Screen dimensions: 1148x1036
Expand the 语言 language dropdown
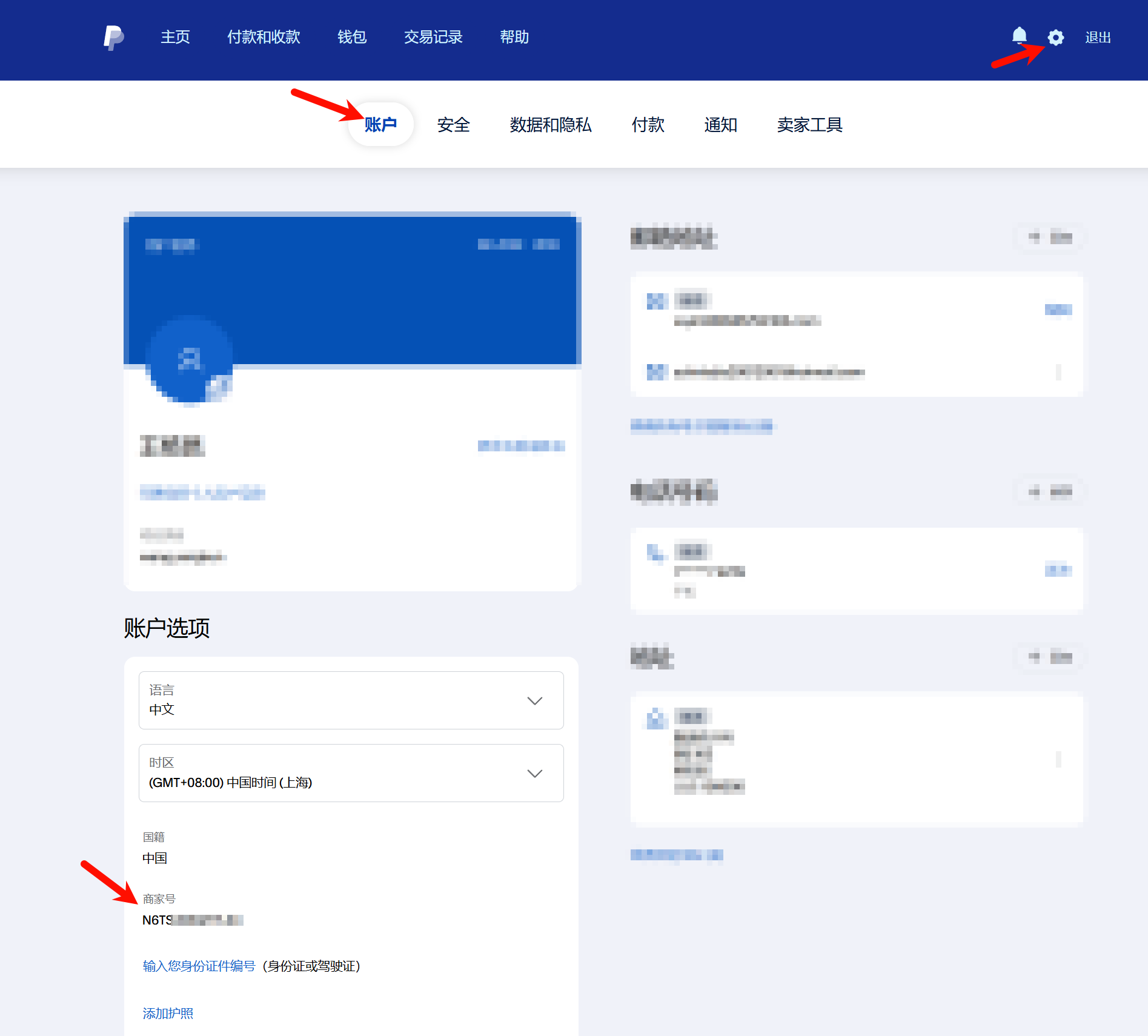[x=351, y=700]
